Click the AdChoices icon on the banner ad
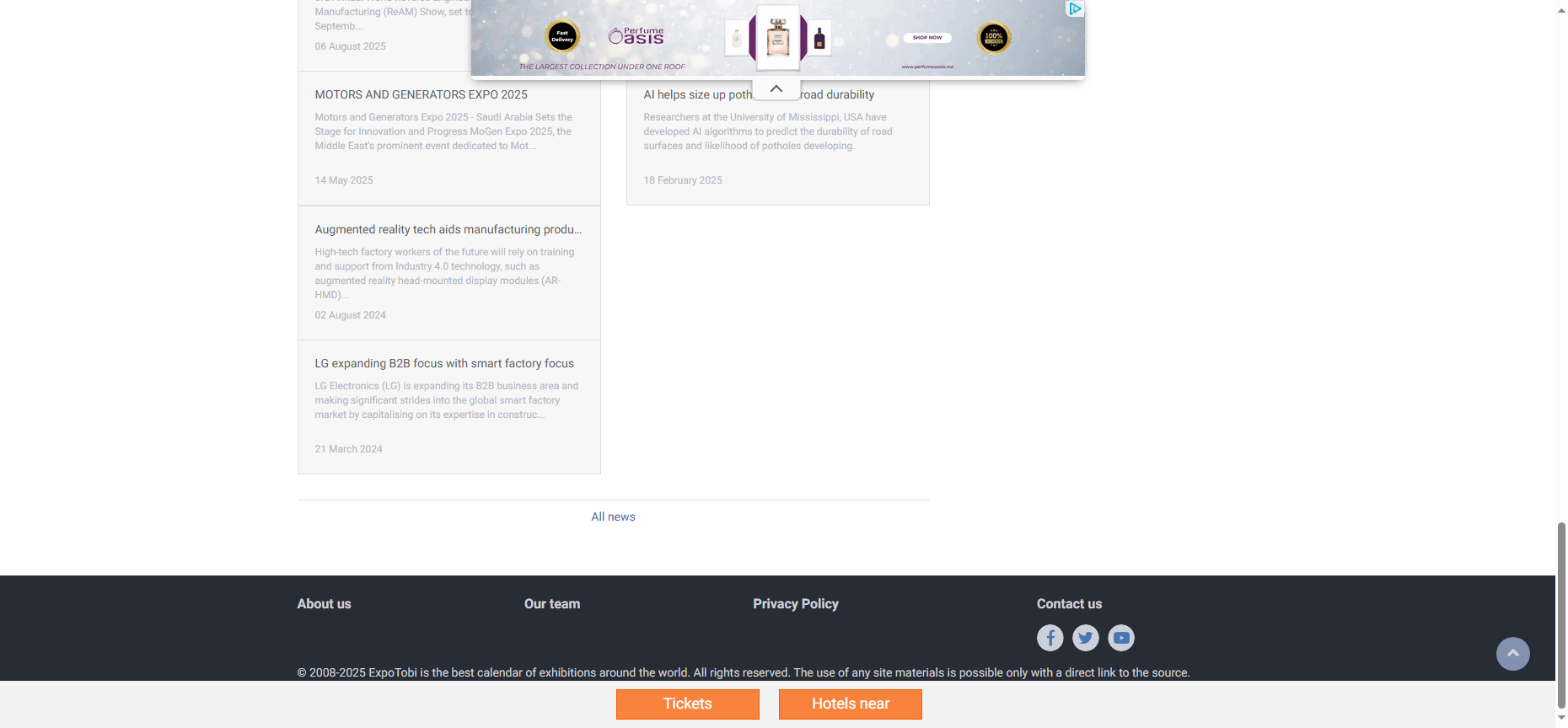 click(1075, 8)
